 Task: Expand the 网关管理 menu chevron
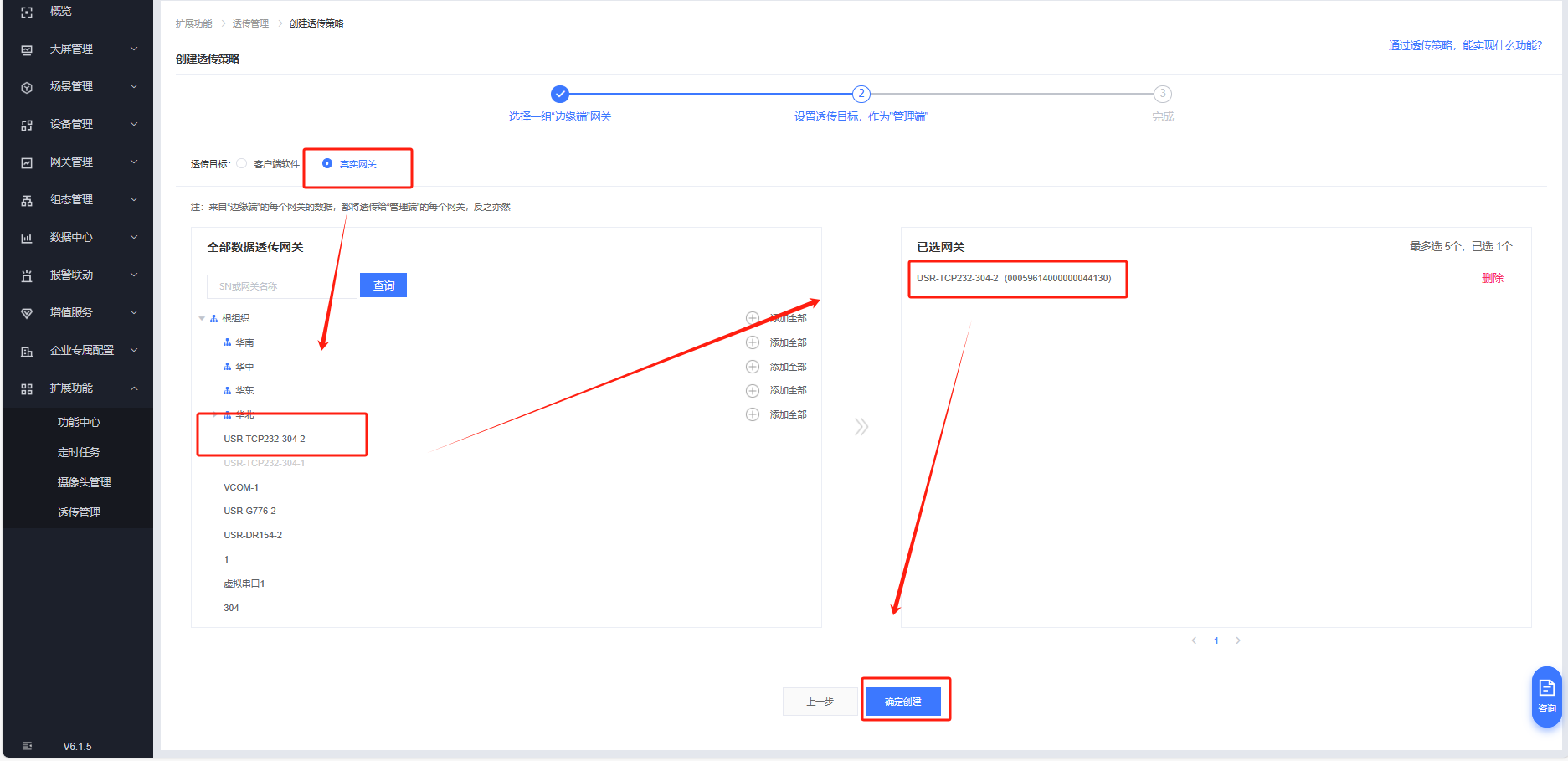134,162
